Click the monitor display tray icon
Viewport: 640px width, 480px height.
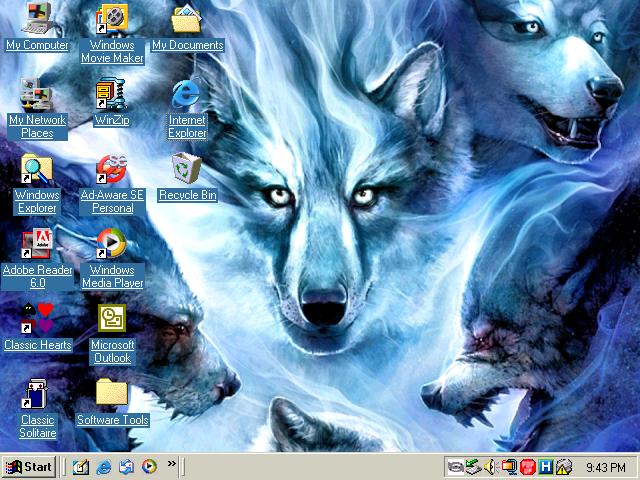click(x=509, y=467)
